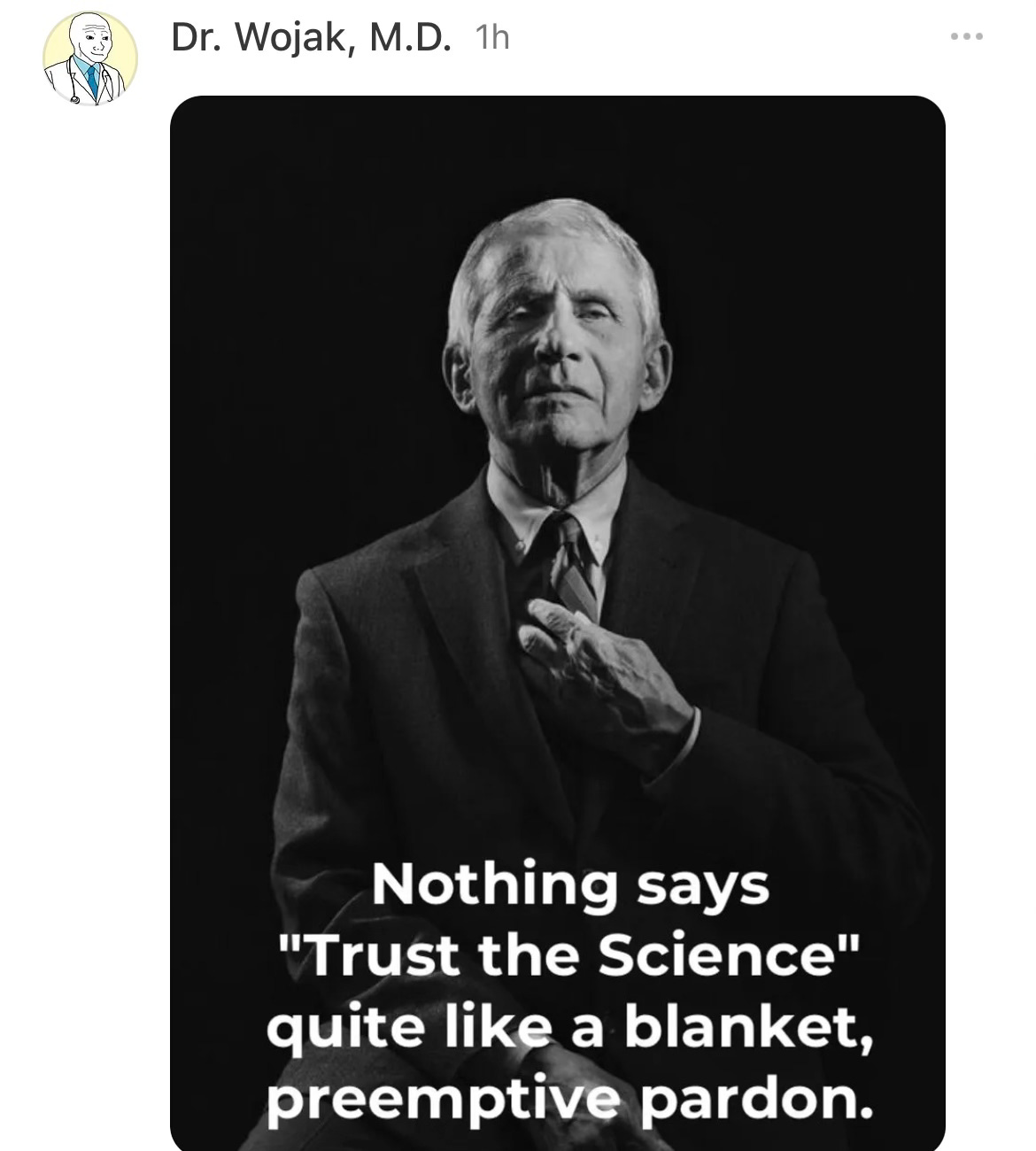Screen dimensions: 1036x1151
Task: Click the dark background above the man's head
Action: point(558,151)
